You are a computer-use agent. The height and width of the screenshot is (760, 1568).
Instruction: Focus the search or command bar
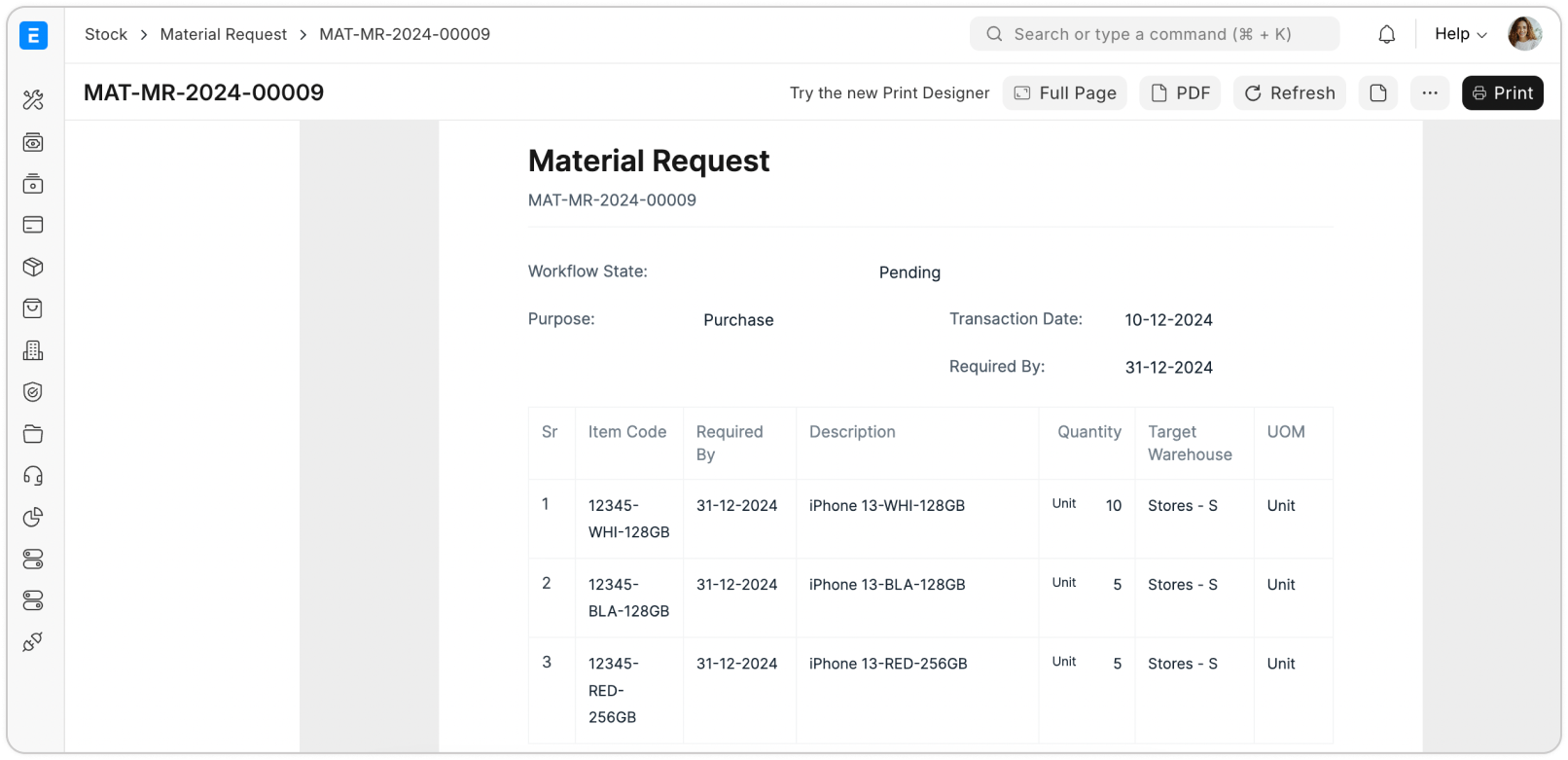tap(1154, 34)
